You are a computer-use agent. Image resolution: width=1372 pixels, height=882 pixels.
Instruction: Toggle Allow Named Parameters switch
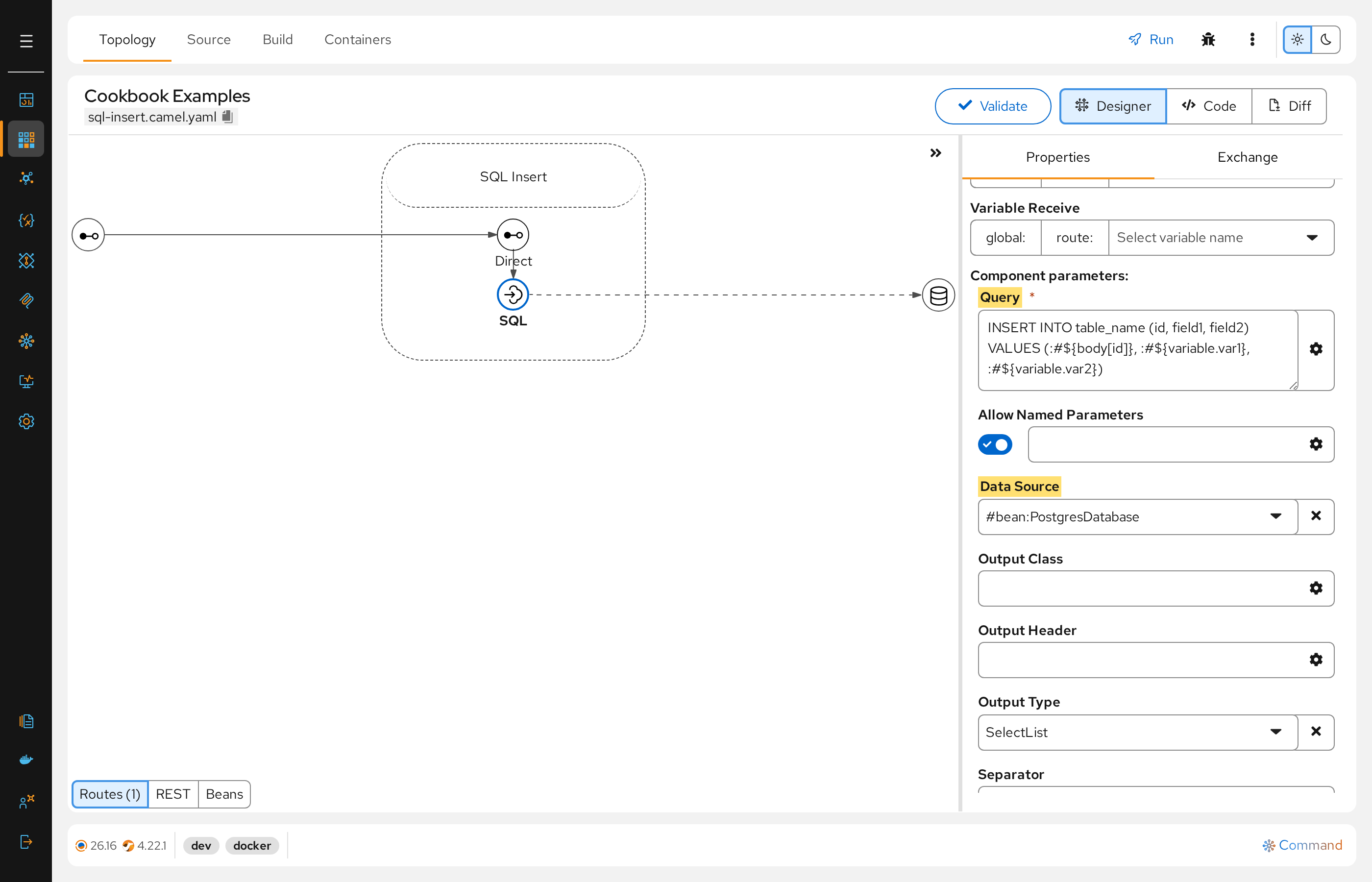[x=995, y=444]
